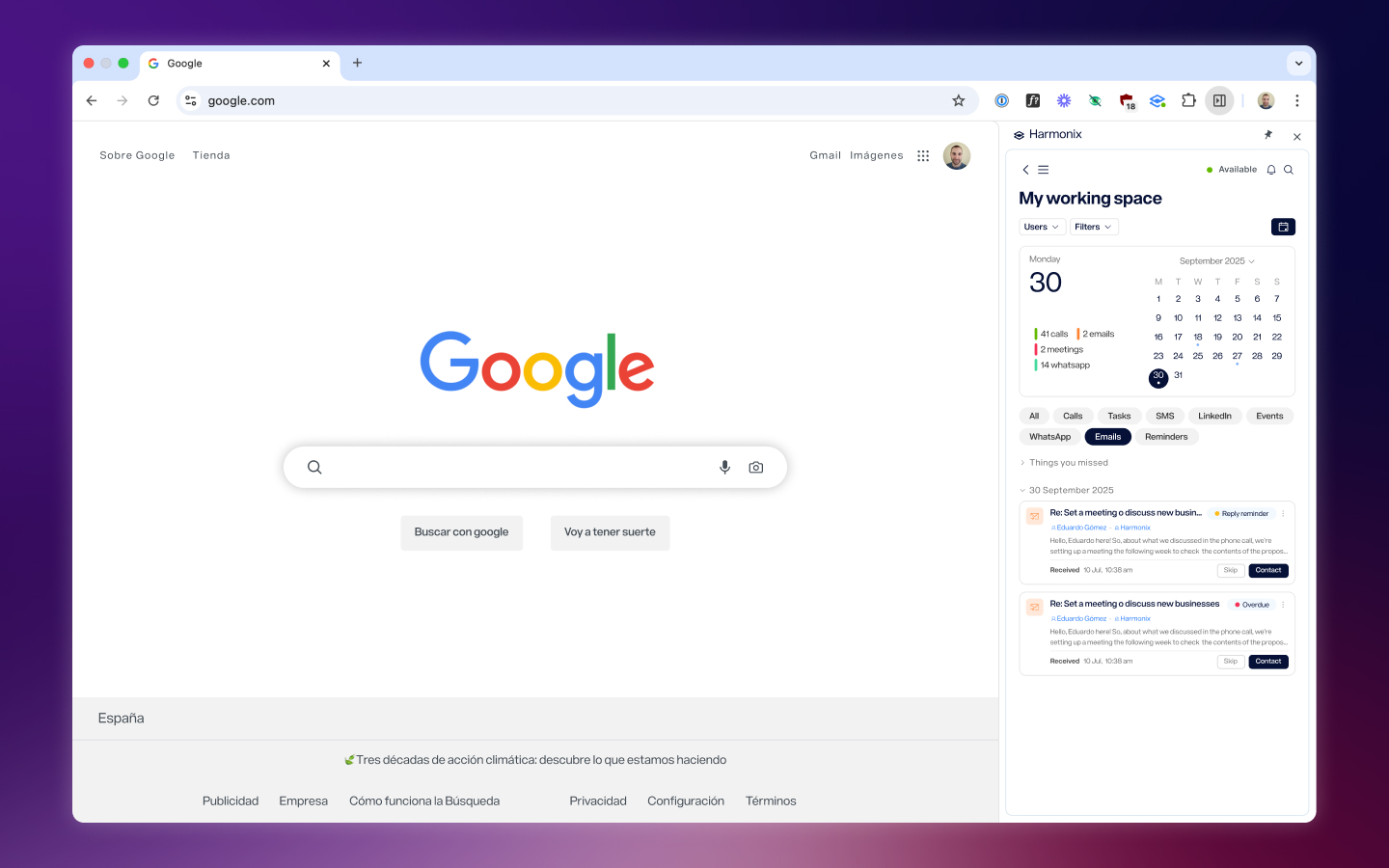Open the Tienda link
The width and height of the screenshot is (1389, 868).
coord(211,155)
